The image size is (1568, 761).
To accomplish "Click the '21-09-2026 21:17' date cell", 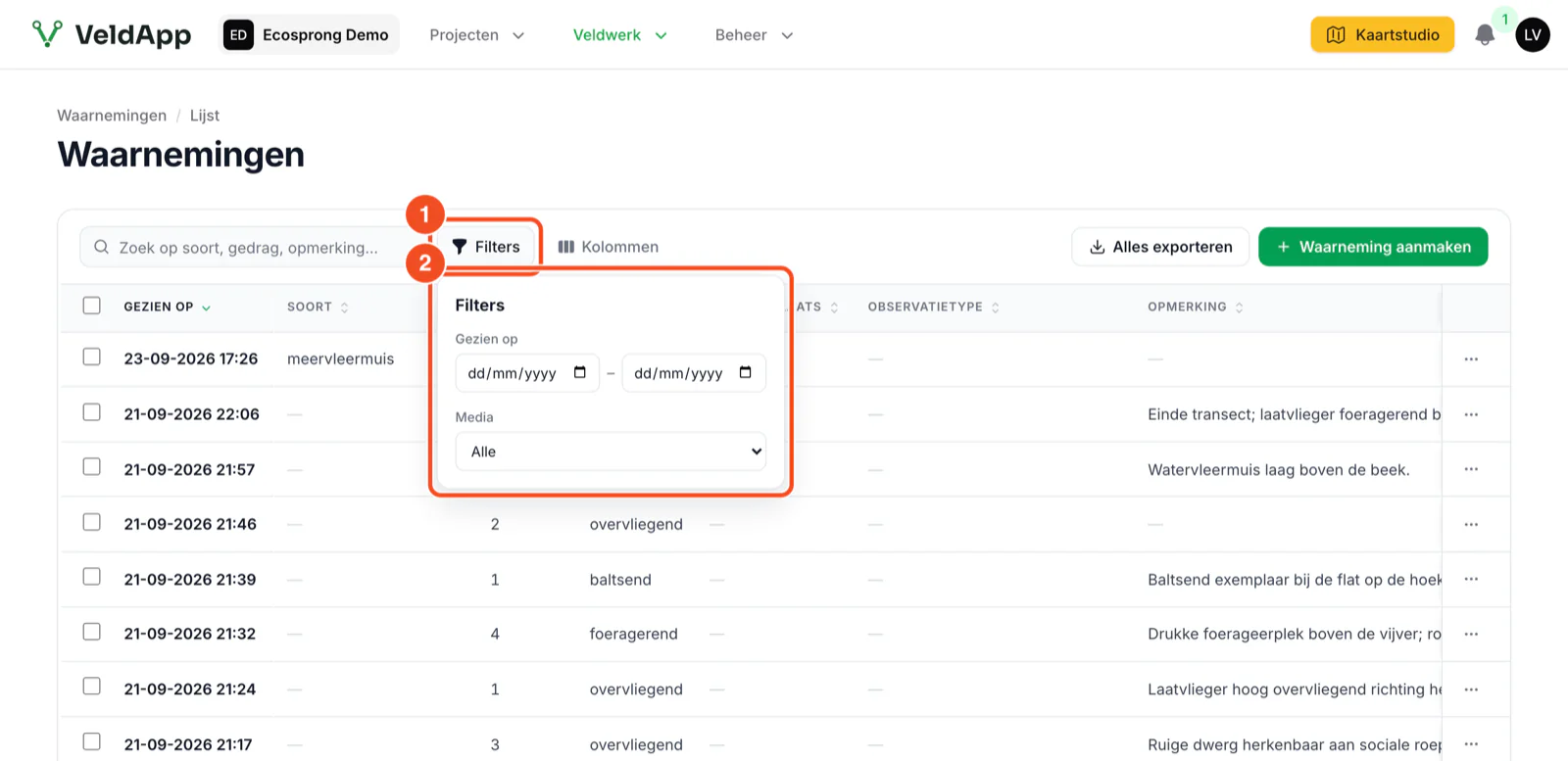I will point(188,744).
